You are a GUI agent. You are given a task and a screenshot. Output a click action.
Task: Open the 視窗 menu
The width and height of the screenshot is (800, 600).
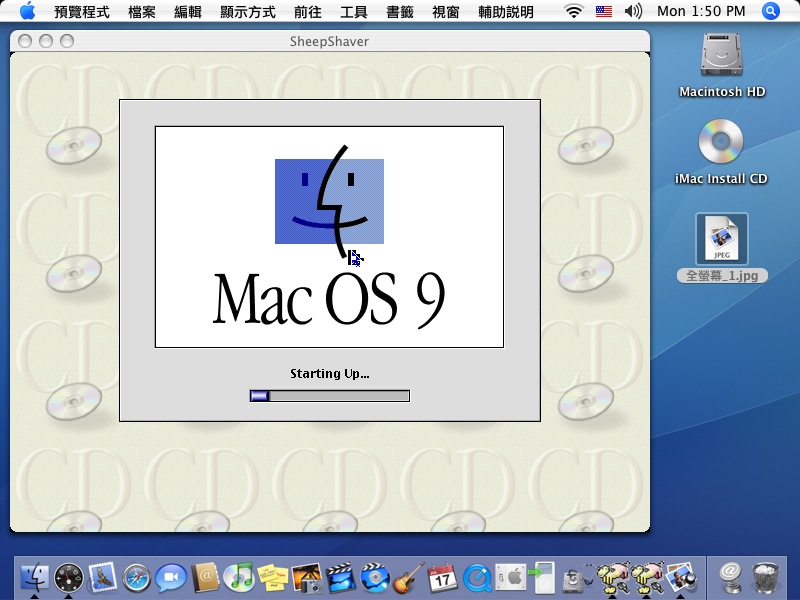point(445,11)
